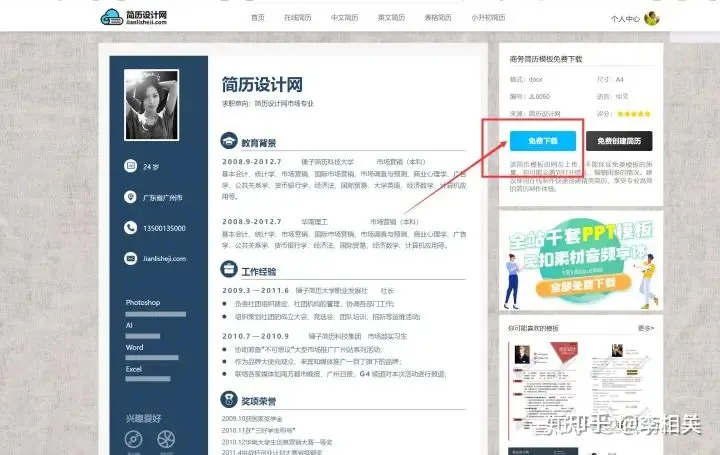Click the 免费创建简历 dark button
This screenshot has width=720, height=455.
click(x=619, y=141)
